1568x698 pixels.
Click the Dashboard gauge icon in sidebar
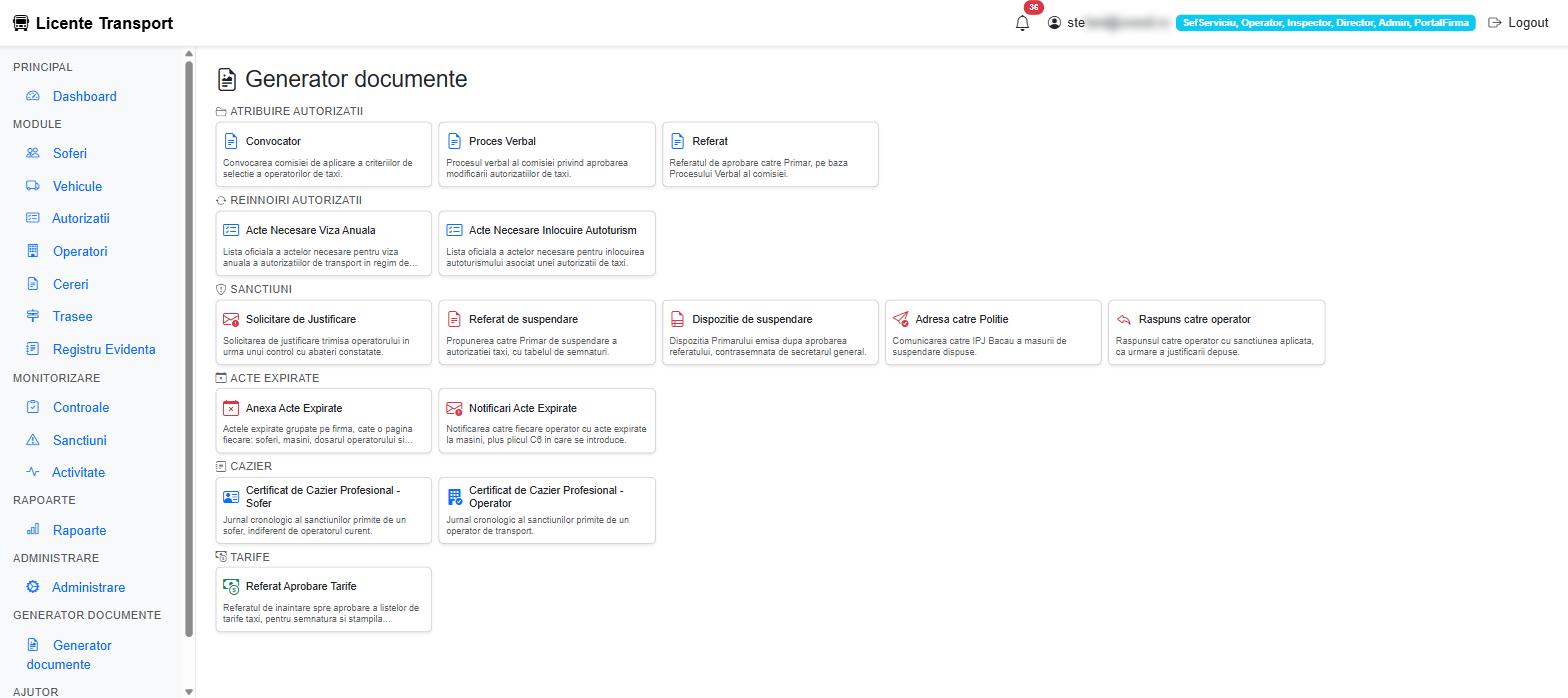tap(33, 96)
